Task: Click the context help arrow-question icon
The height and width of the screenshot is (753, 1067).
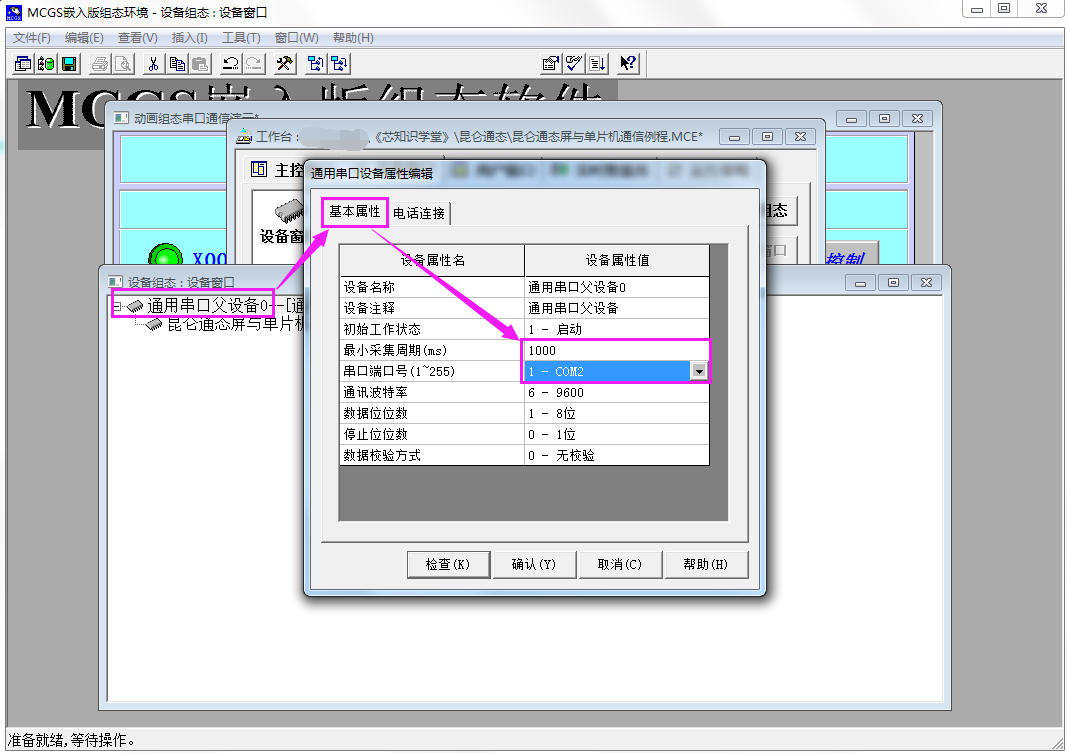Action: 628,64
